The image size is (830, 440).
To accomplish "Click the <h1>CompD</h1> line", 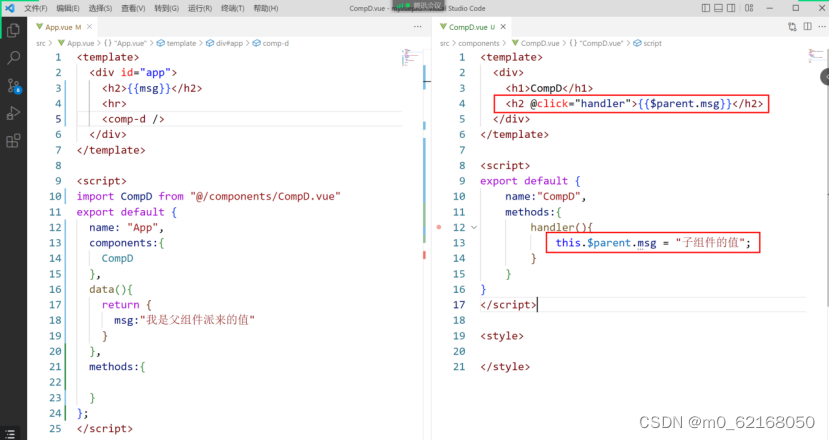I will 549,88.
